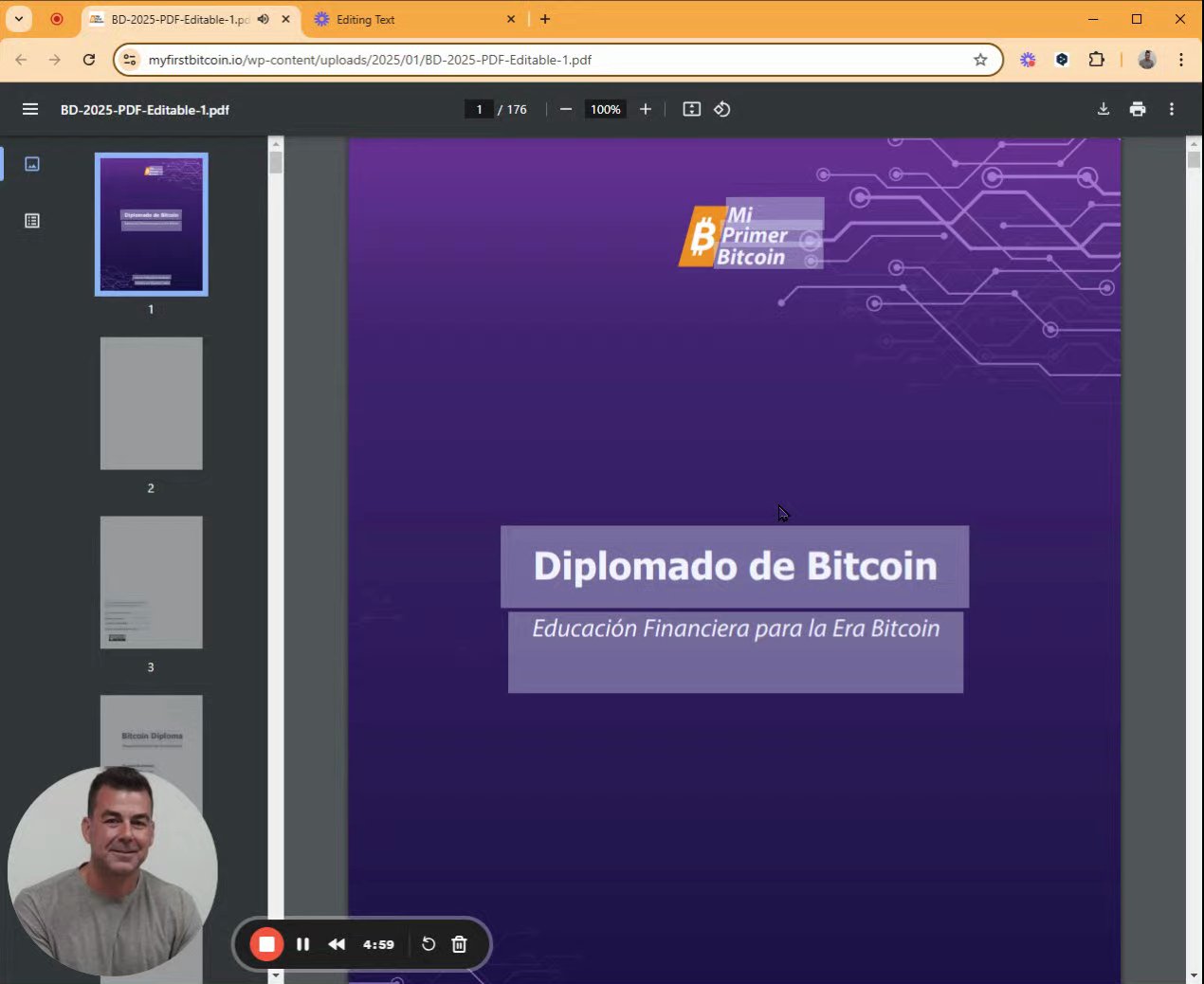The image size is (1204, 984).
Task: Click scroll-down arrow of document scrollbar
Action: [1195, 975]
